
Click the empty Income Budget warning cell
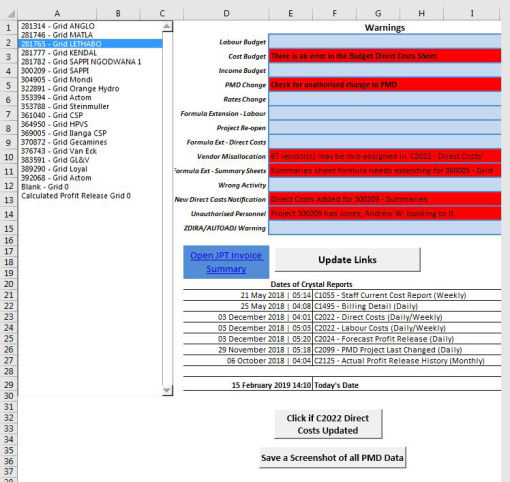(x=385, y=70)
